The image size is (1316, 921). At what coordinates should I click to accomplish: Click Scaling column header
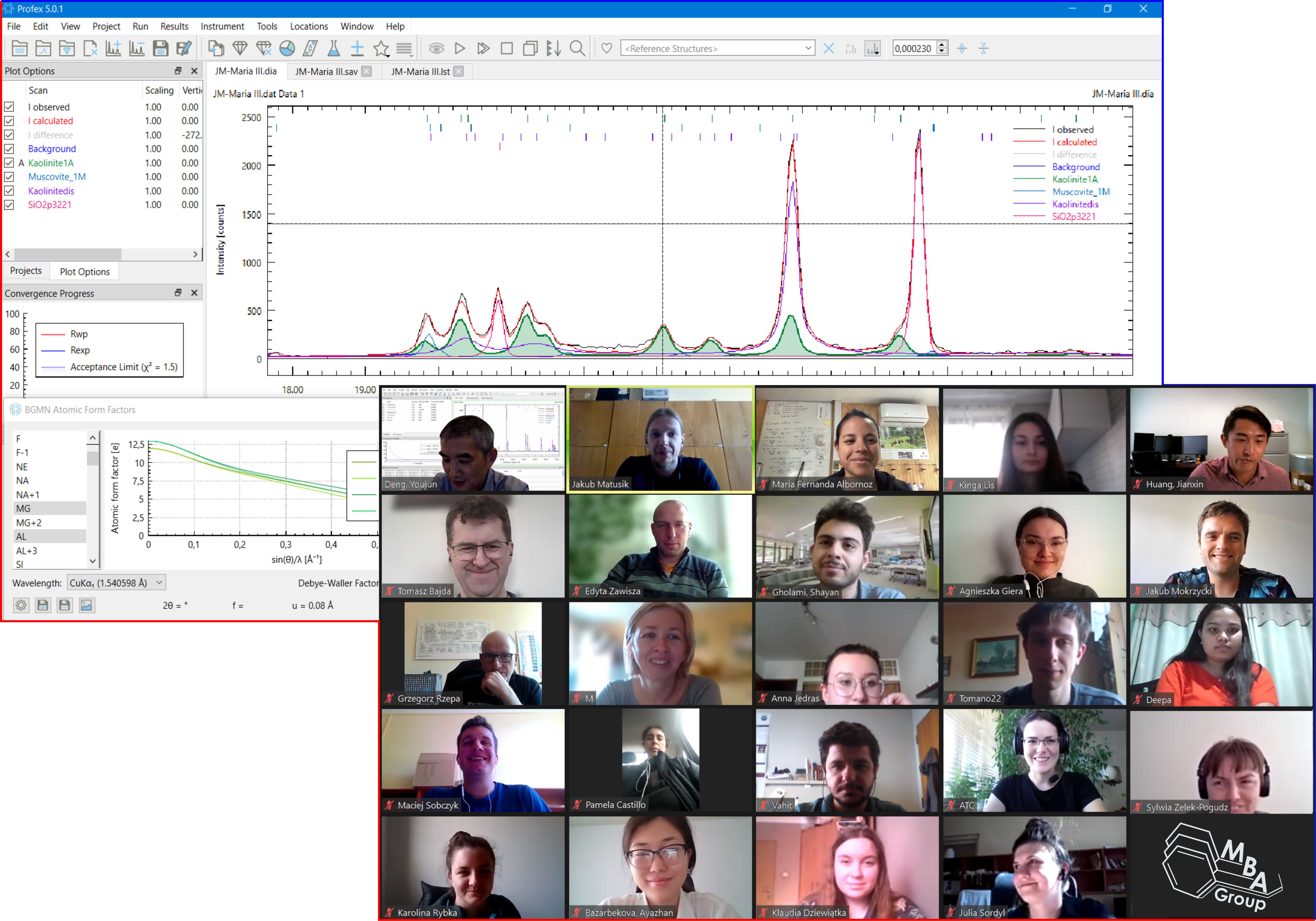coord(159,91)
